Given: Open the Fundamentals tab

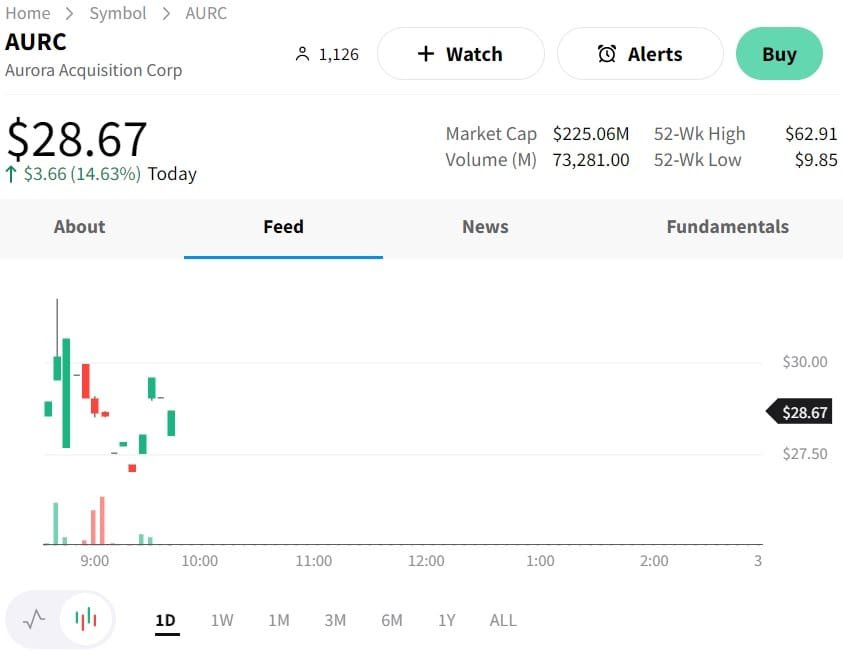Looking at the screenshot, I should tap(727, 227).
